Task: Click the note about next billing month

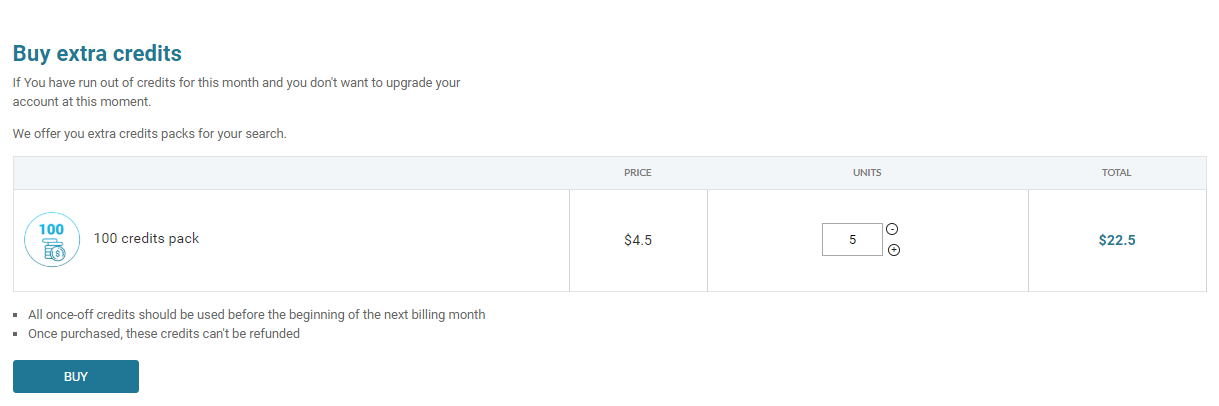Action: pos(257,314)
